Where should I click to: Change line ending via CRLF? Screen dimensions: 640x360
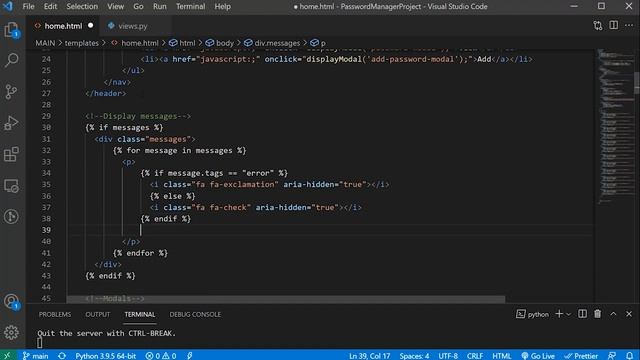[x=475, y=356]
